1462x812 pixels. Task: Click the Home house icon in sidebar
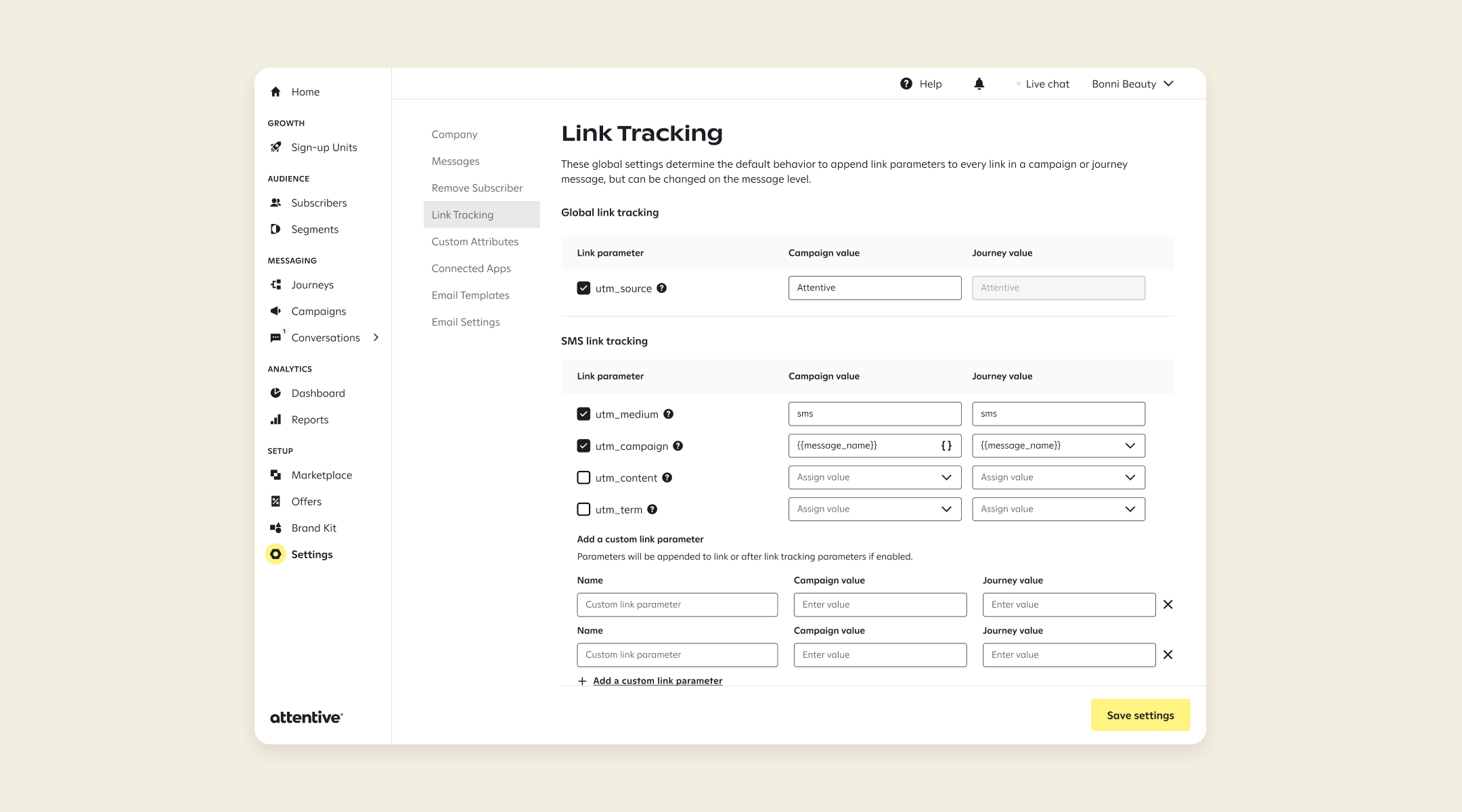275,92
